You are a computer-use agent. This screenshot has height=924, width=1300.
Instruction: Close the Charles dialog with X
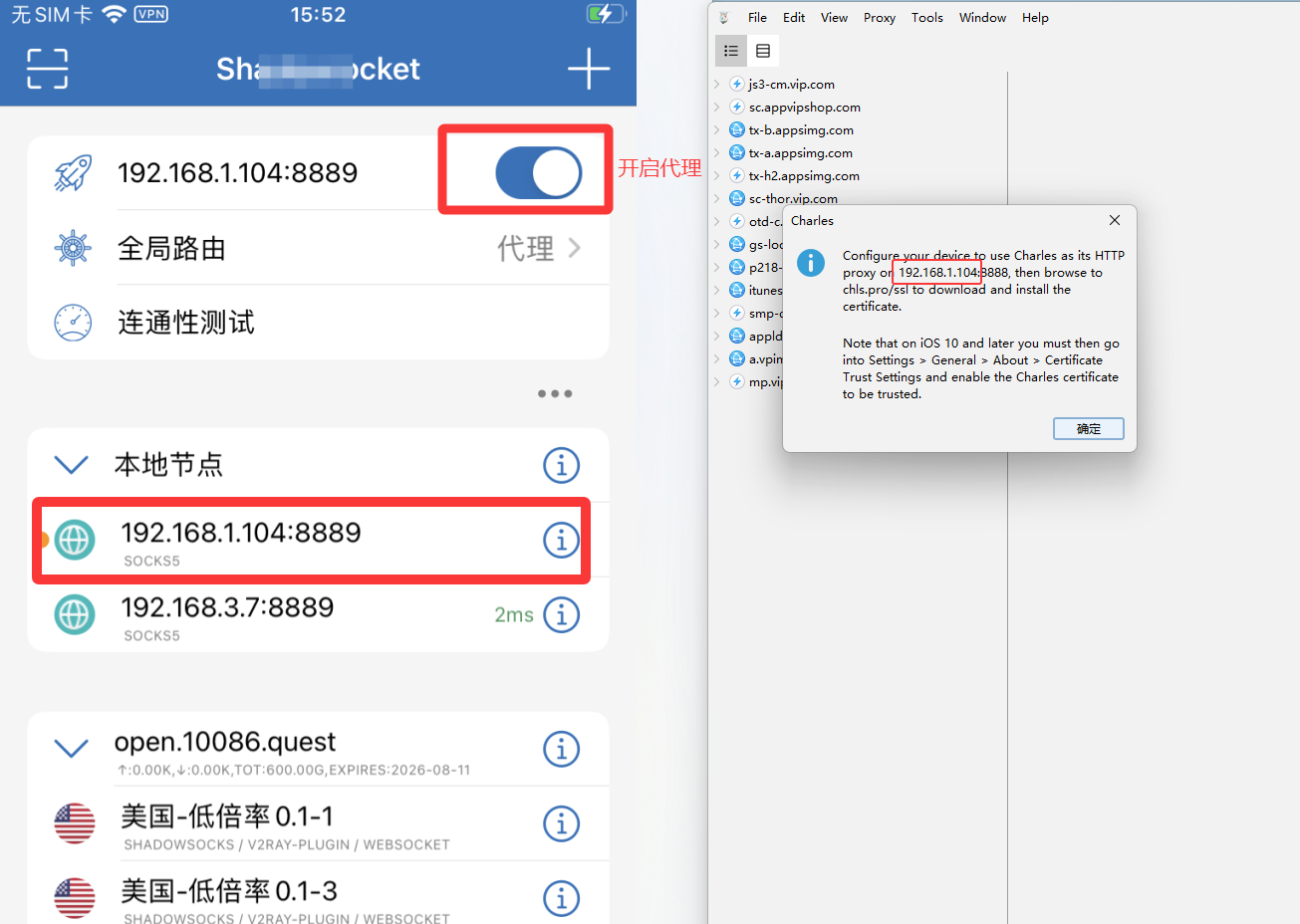tap(1115, 220)
